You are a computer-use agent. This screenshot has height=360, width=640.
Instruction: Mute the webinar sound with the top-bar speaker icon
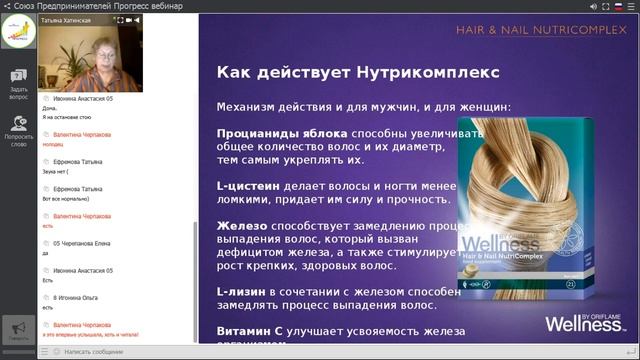(x=593, y=7)
